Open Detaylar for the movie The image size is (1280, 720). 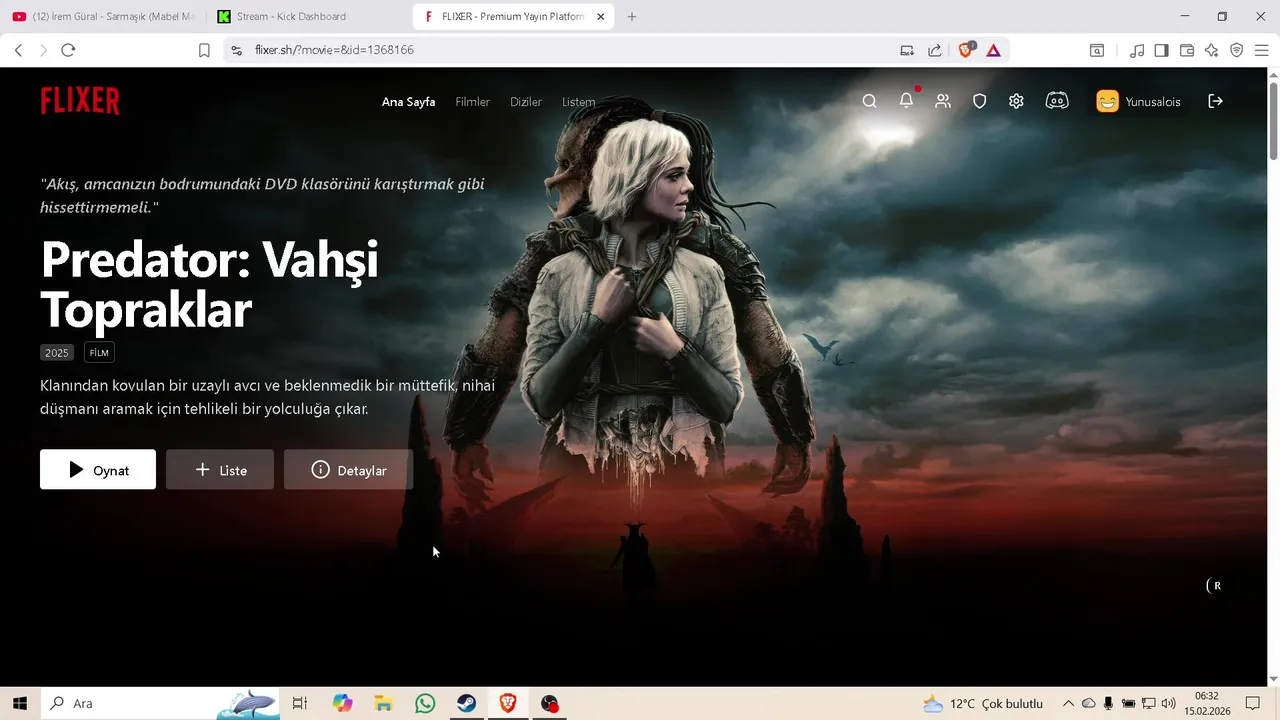[348, 470]
